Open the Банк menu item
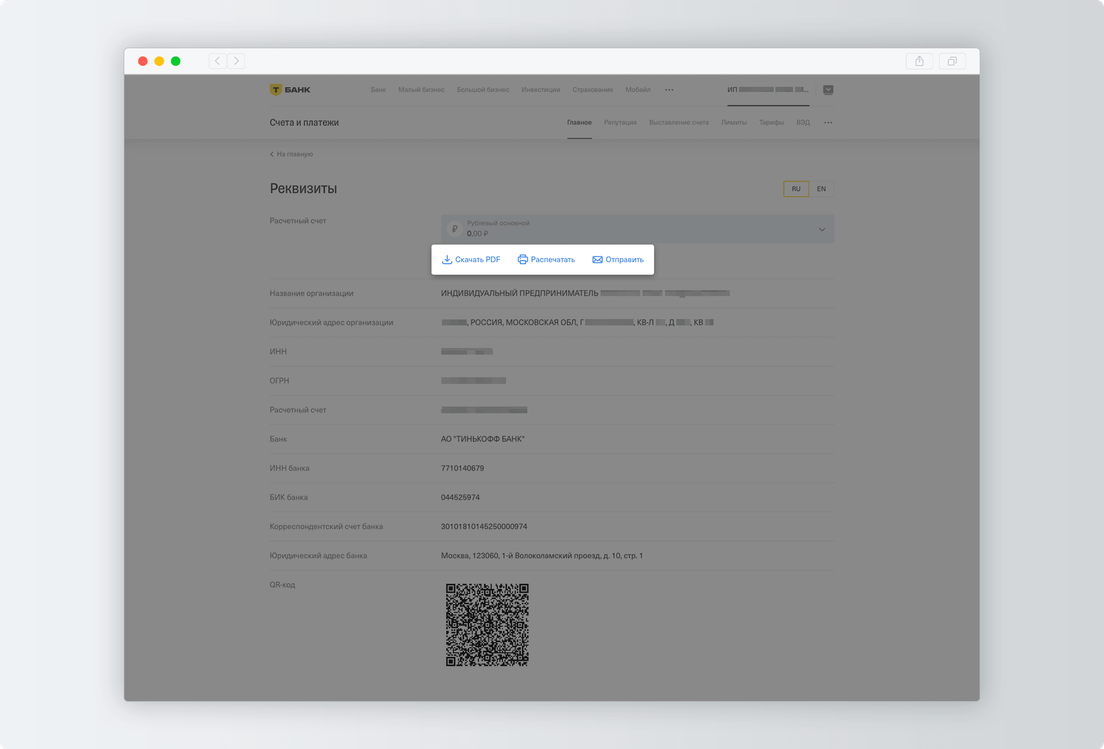 (378, 90)
